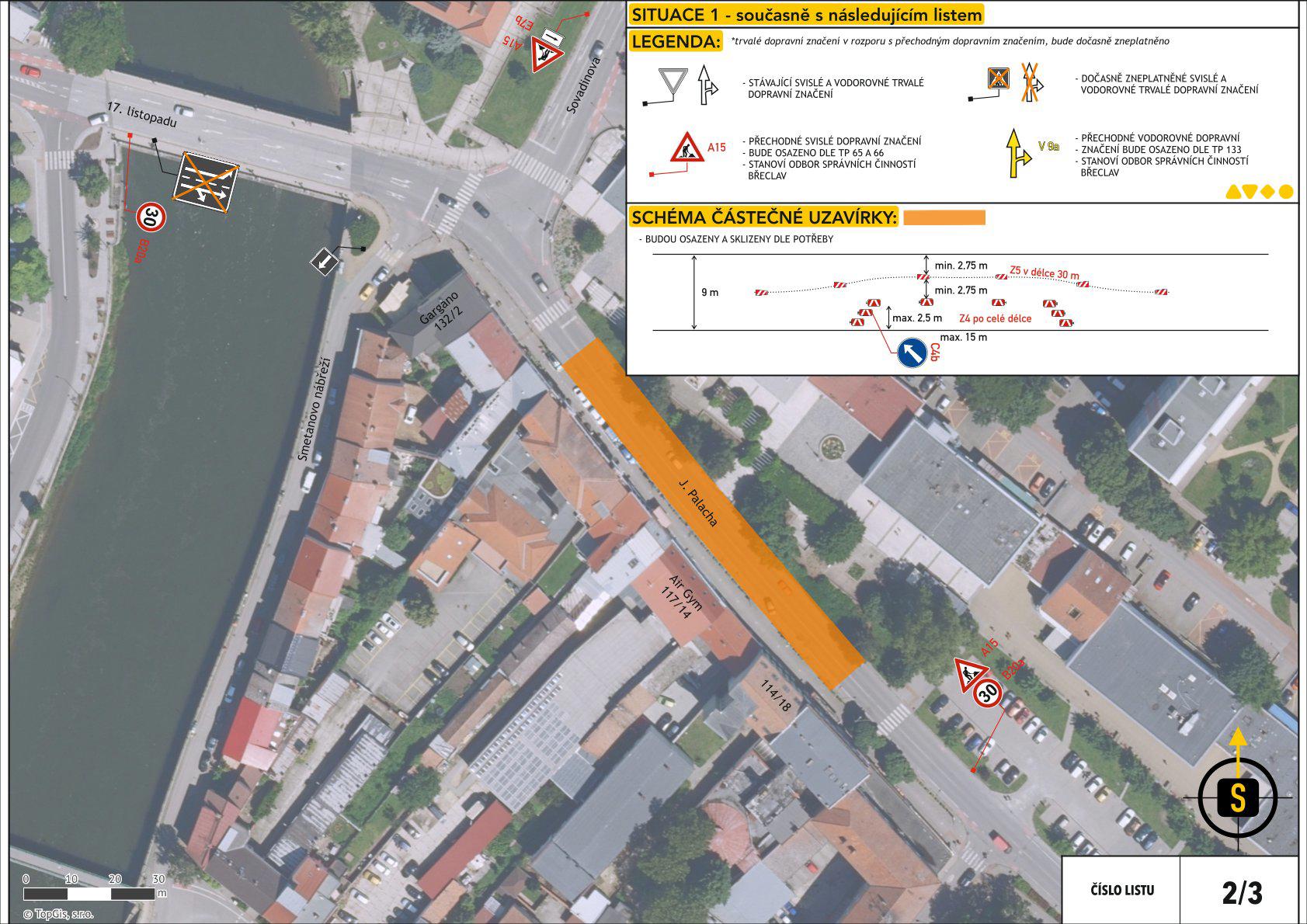This screenshot has width=1307, height=924.
Task: Click the SITUACE 1 title heading
Action: 806,15
